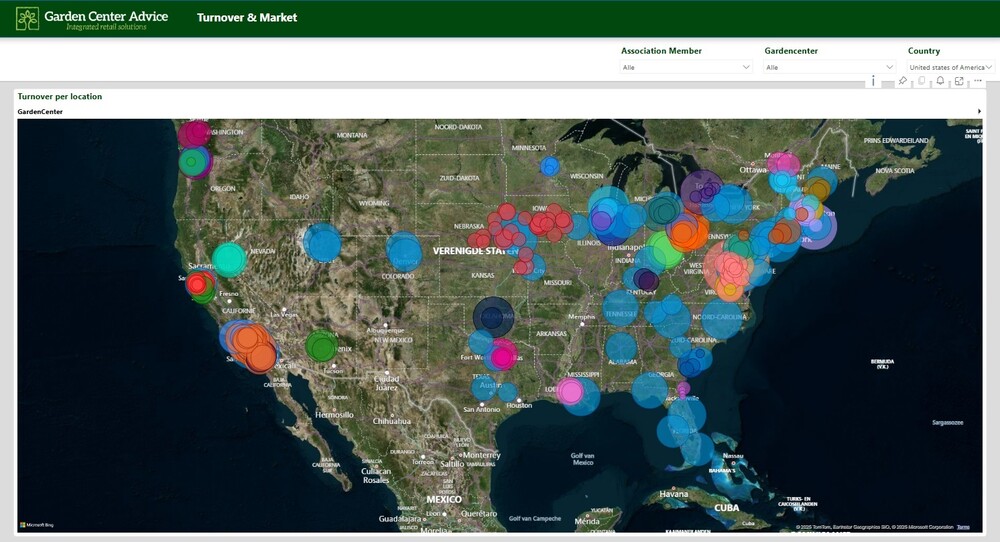1000x542 pixels.
Task: Click the Garden Center Advice logo
Action: tap(92, 18)
